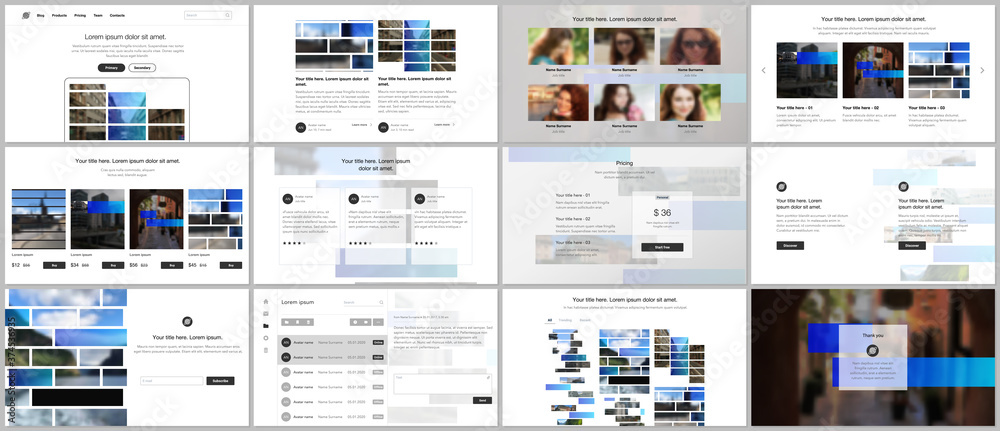Click star rating on third testimonial card

click(426, 243)
